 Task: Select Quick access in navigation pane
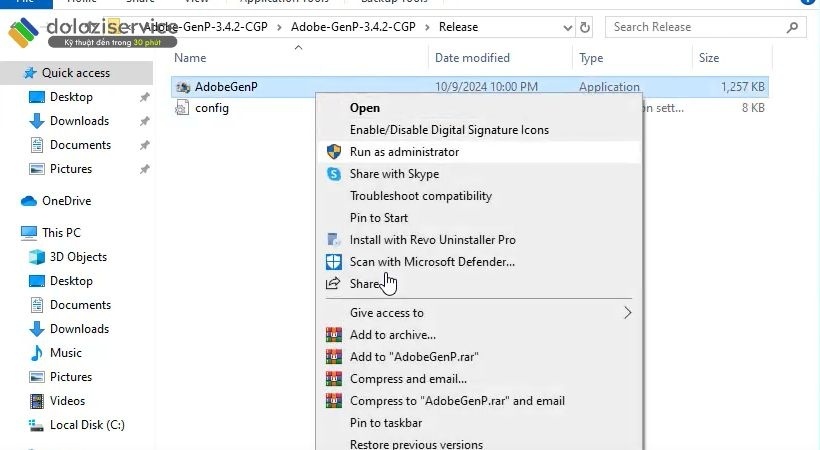76,73
